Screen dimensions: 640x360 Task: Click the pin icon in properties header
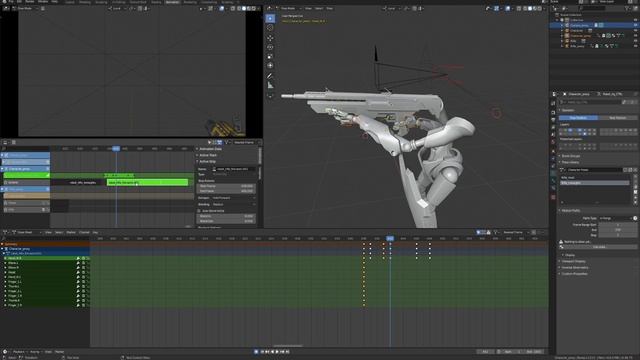tap(636, 94)
